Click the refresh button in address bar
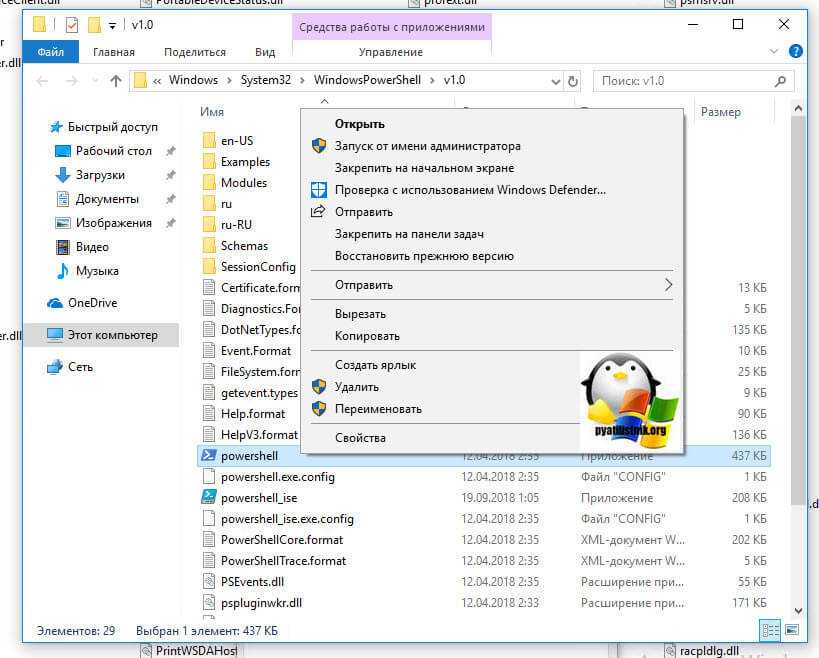This screenshot has width=819, height=658. tap(573, 81)
